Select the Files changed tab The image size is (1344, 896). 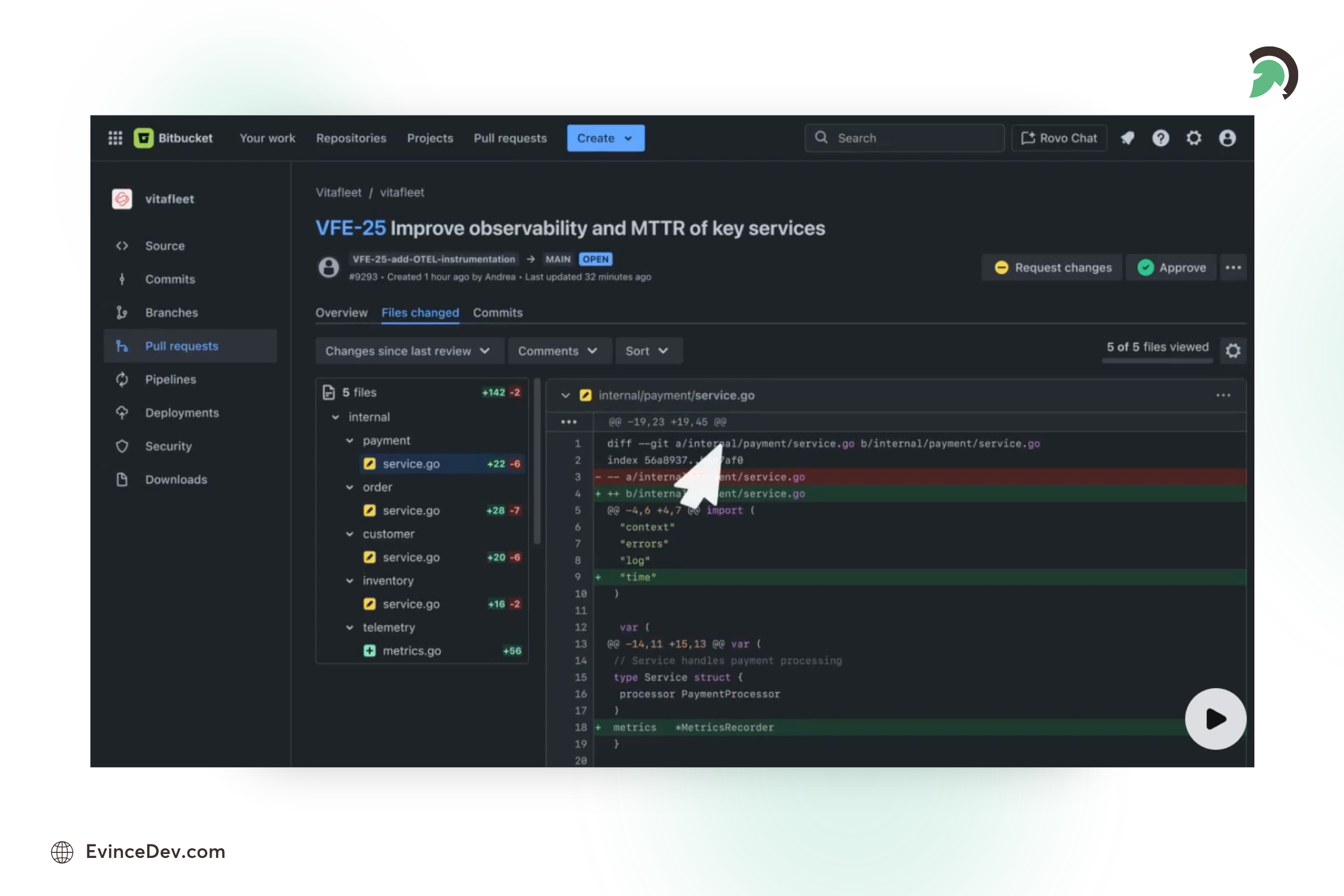tap(420, 312)
